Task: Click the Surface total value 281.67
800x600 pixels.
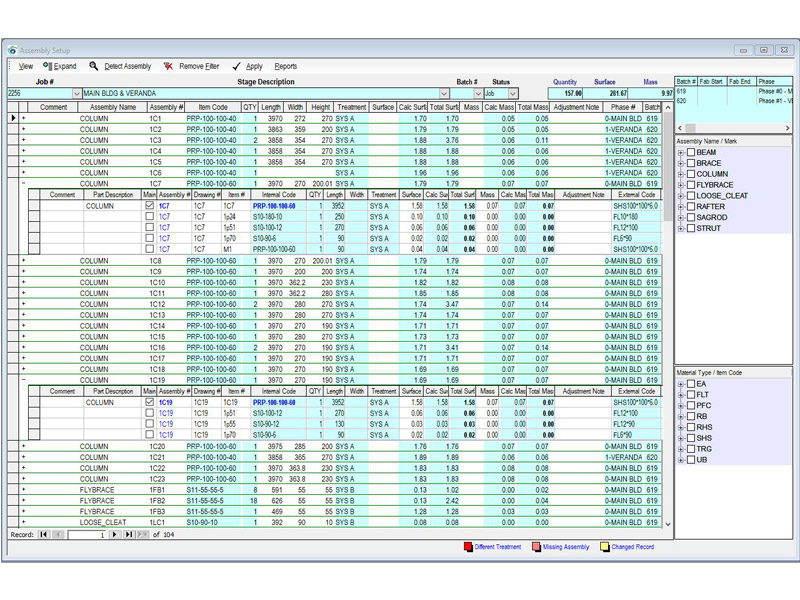Action: [x=606, y=93]
